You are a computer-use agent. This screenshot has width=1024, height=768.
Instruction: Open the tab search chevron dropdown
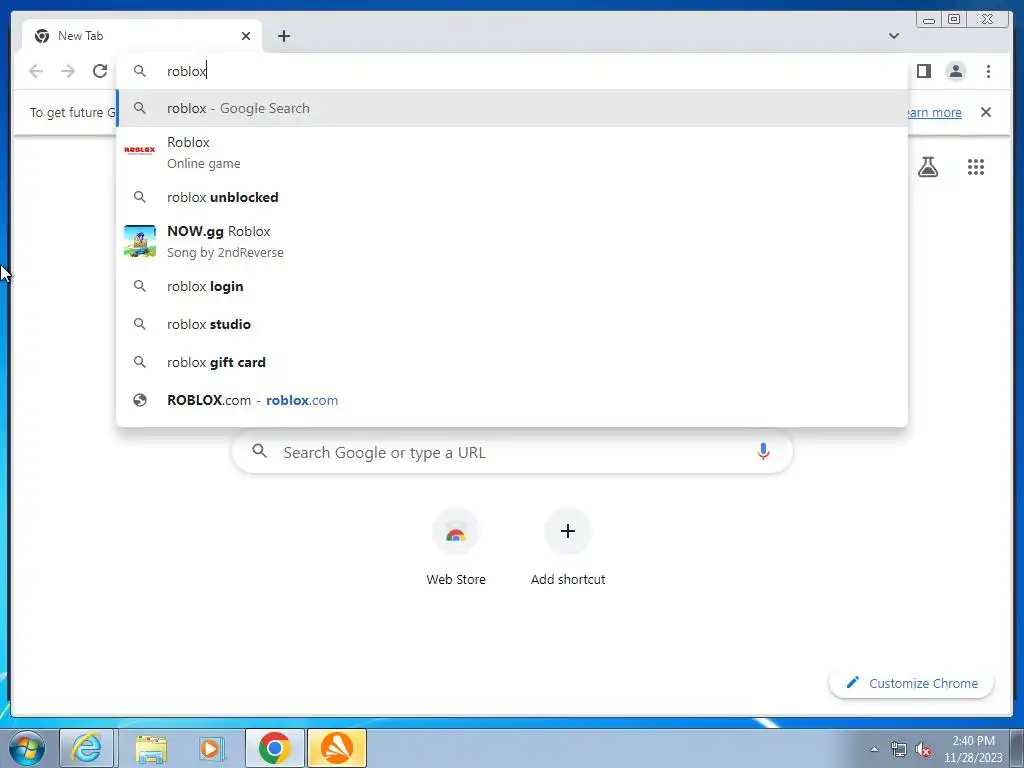[894, 36]
